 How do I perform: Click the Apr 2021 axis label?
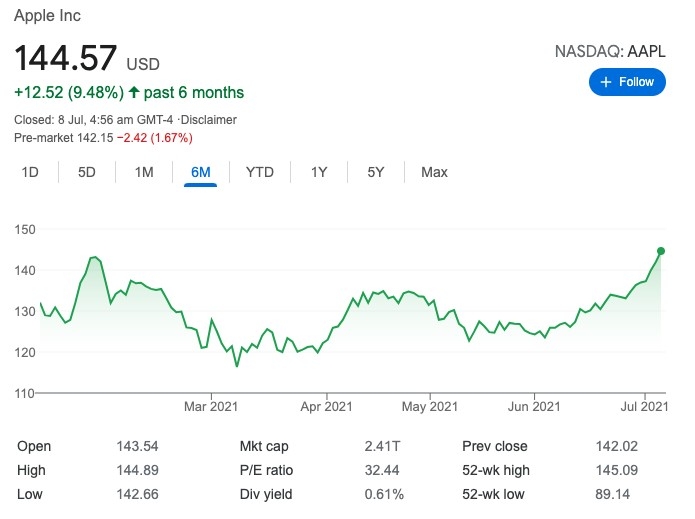pyautogui.click(x=326, y=406)
